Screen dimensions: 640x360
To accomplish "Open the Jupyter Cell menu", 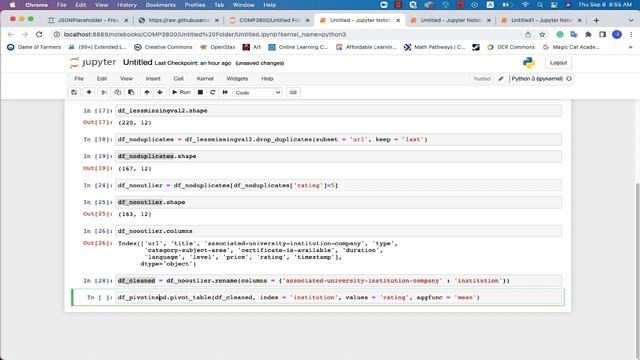I will pos(178,78).
